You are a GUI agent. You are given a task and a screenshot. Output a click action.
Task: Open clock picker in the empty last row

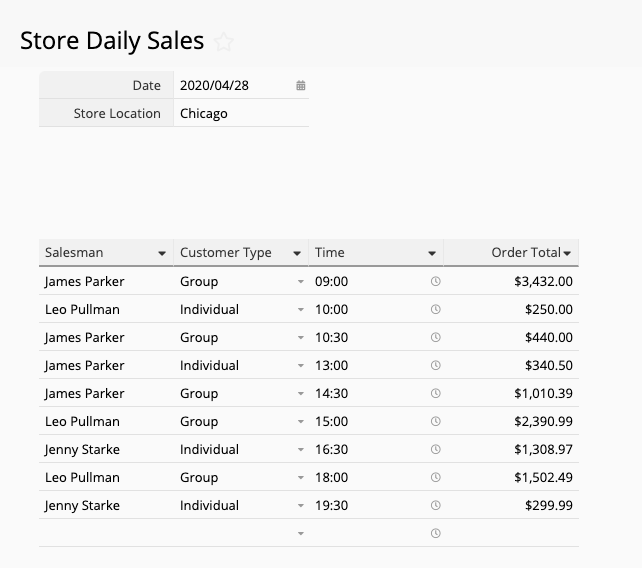pyautogui.click(x=436, y=533)
